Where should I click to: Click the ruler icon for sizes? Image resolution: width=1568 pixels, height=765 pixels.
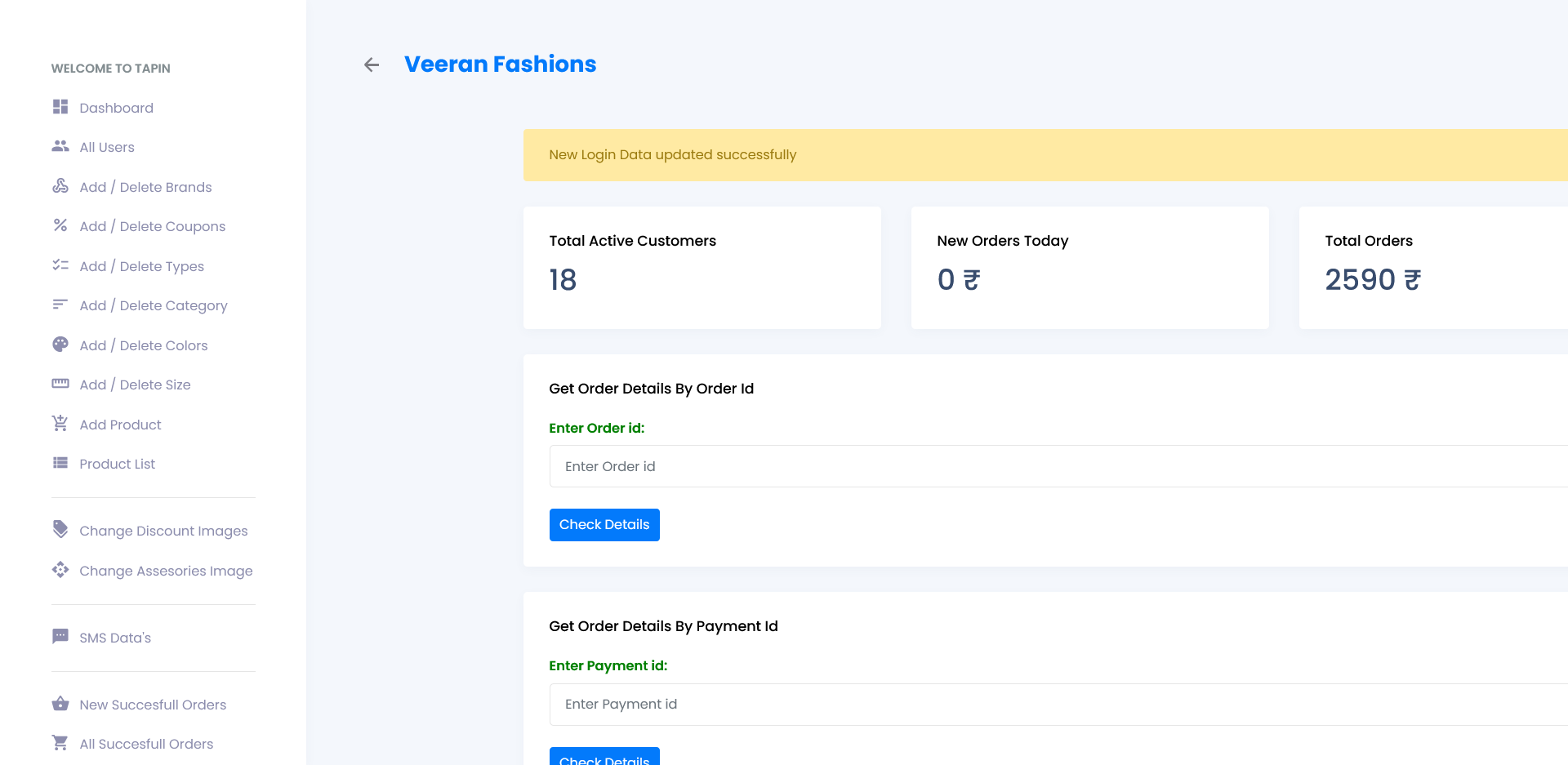(60, 384)
